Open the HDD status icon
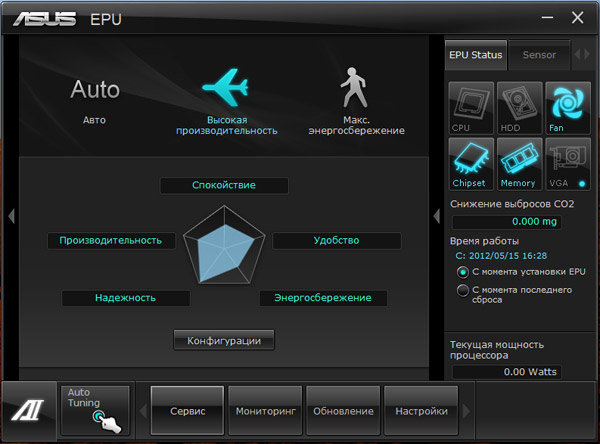 coord(520,108)
